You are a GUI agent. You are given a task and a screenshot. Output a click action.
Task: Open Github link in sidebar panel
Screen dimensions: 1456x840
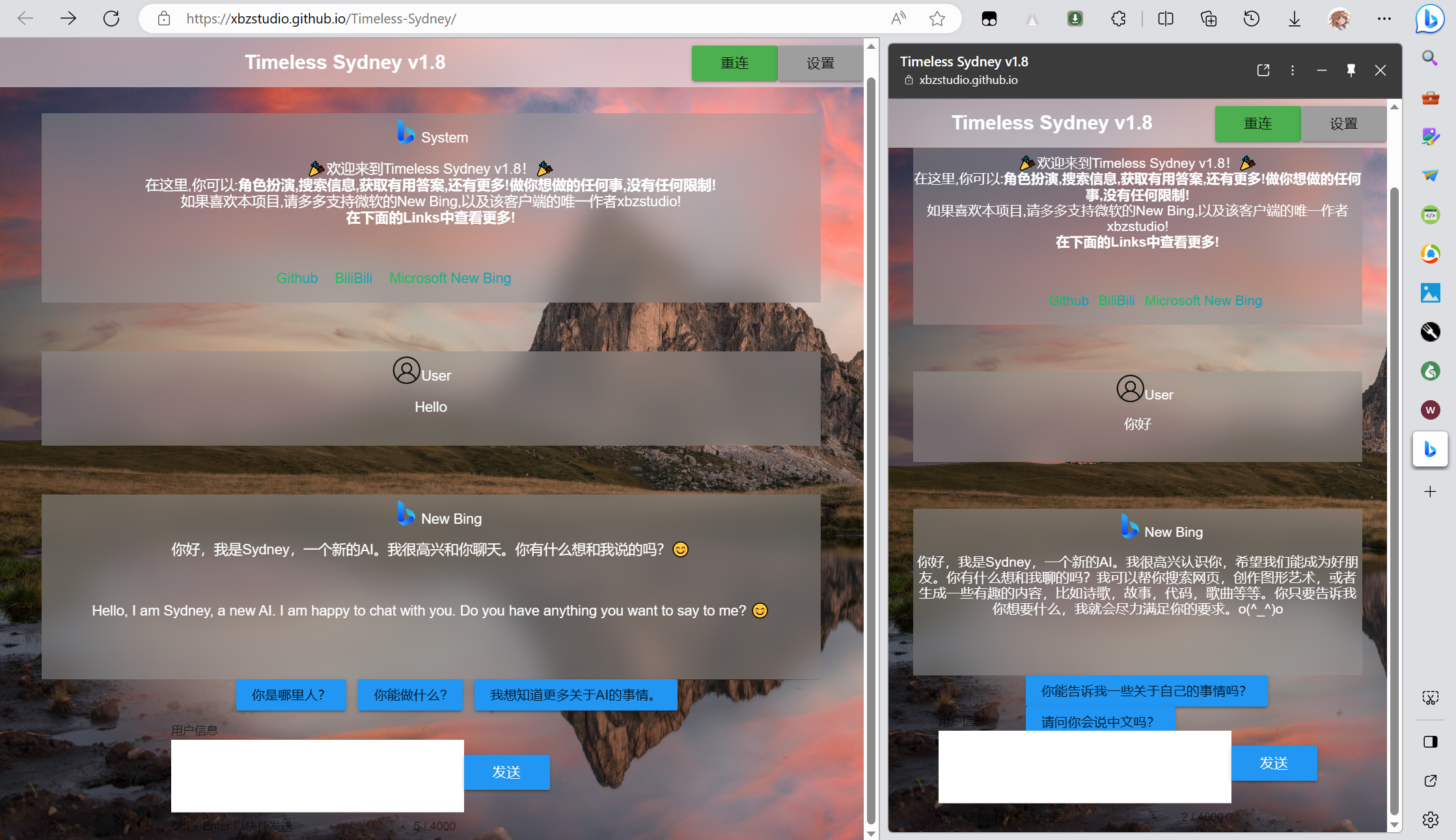[x=1068, y=301]
